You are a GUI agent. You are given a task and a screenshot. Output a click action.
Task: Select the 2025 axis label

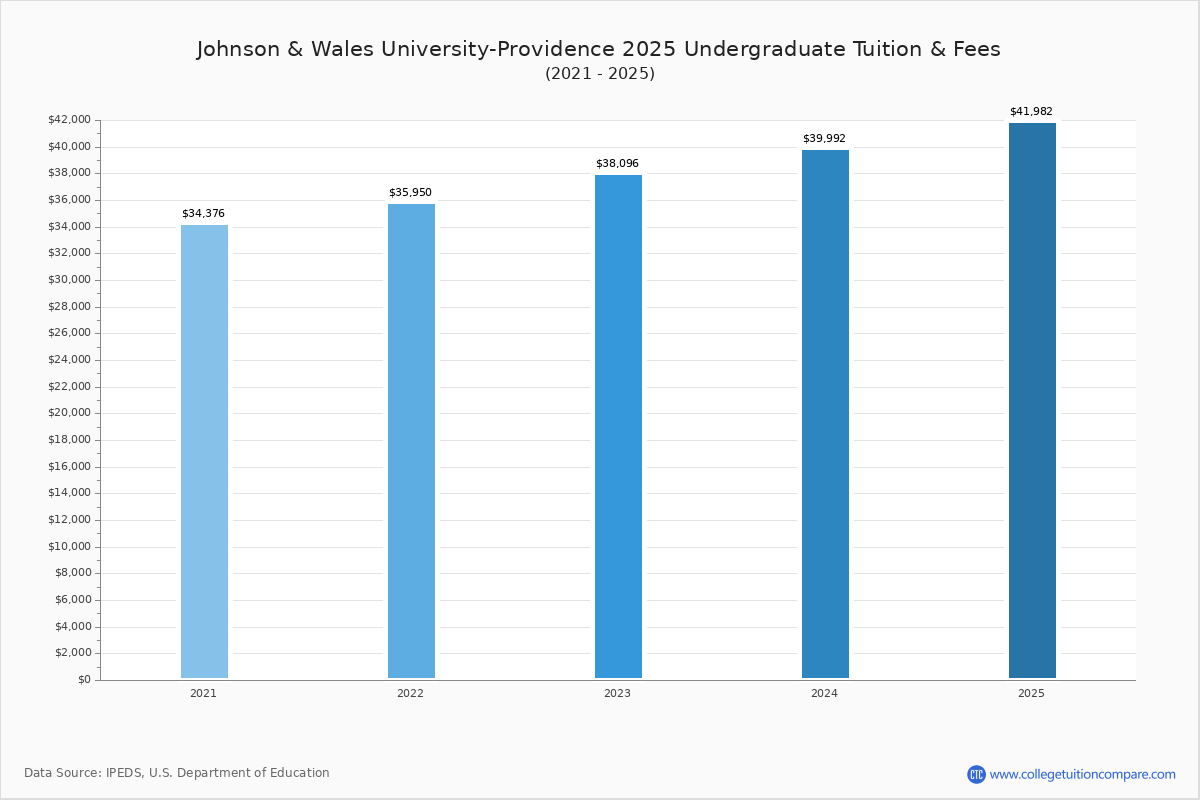pos(1031,692)
